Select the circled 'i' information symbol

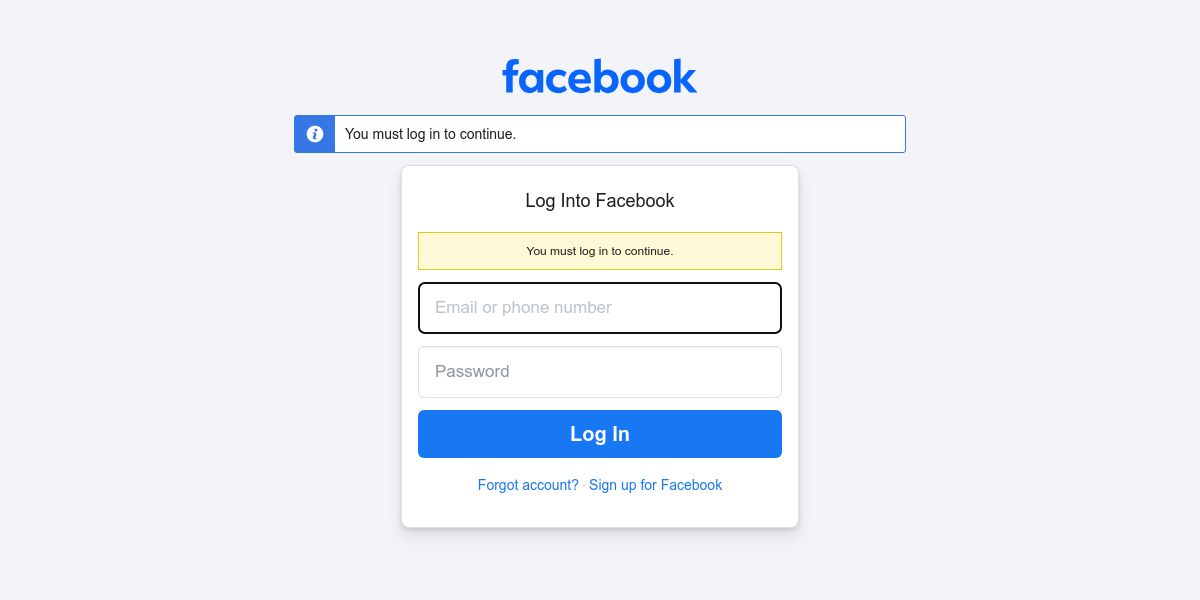pyautogui.click(x=315, y=134)
